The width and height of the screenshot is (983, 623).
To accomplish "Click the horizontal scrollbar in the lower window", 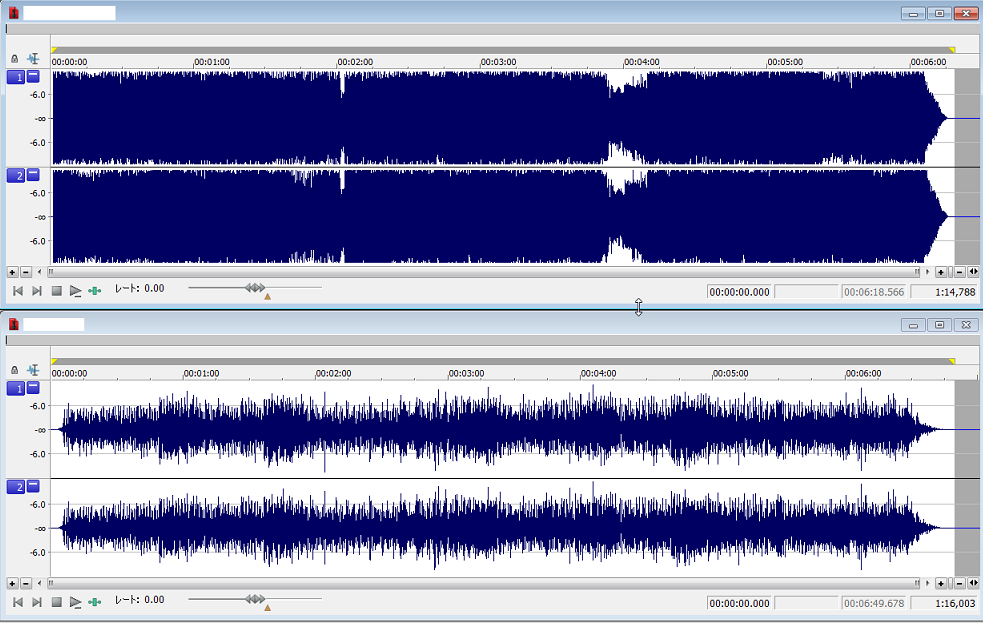I will [x=484, y=584].
